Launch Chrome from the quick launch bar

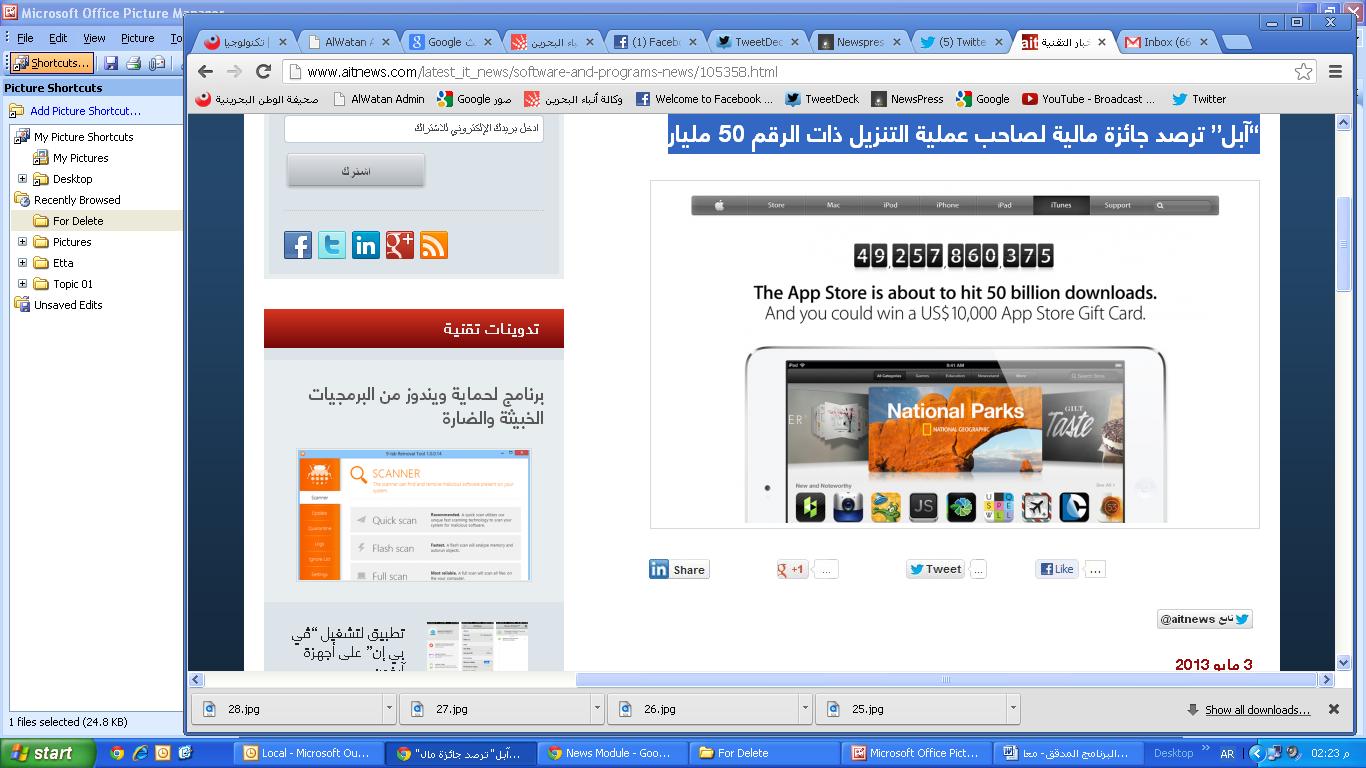[117, 753]
